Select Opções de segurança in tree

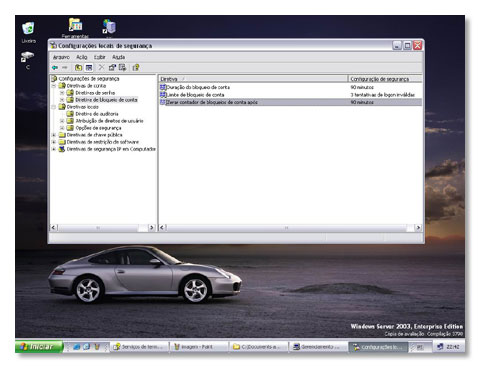tap(98, 128)
